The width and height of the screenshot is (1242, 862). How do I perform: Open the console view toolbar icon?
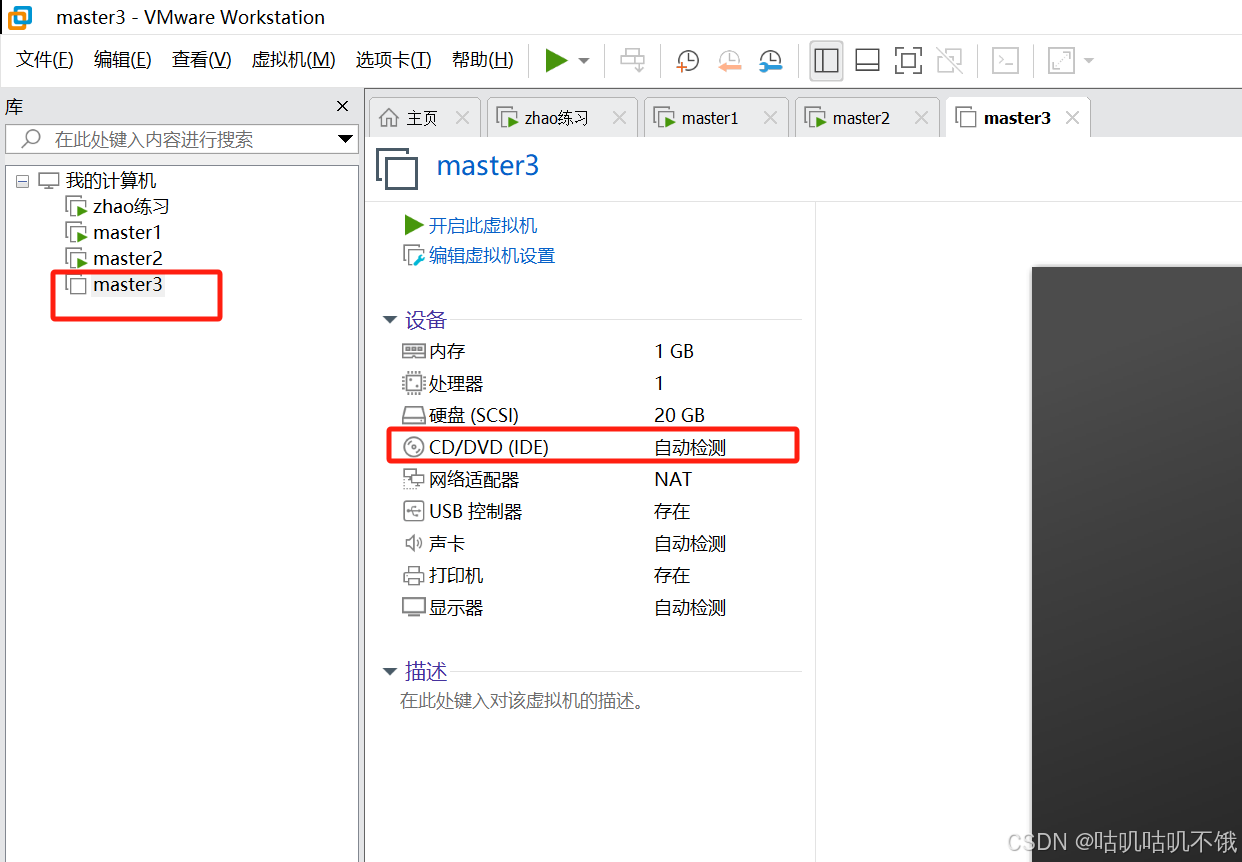tap(1005, 60)
